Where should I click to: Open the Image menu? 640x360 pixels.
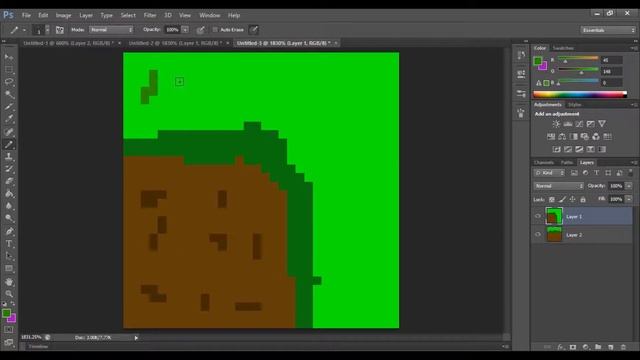pos(63,15)
